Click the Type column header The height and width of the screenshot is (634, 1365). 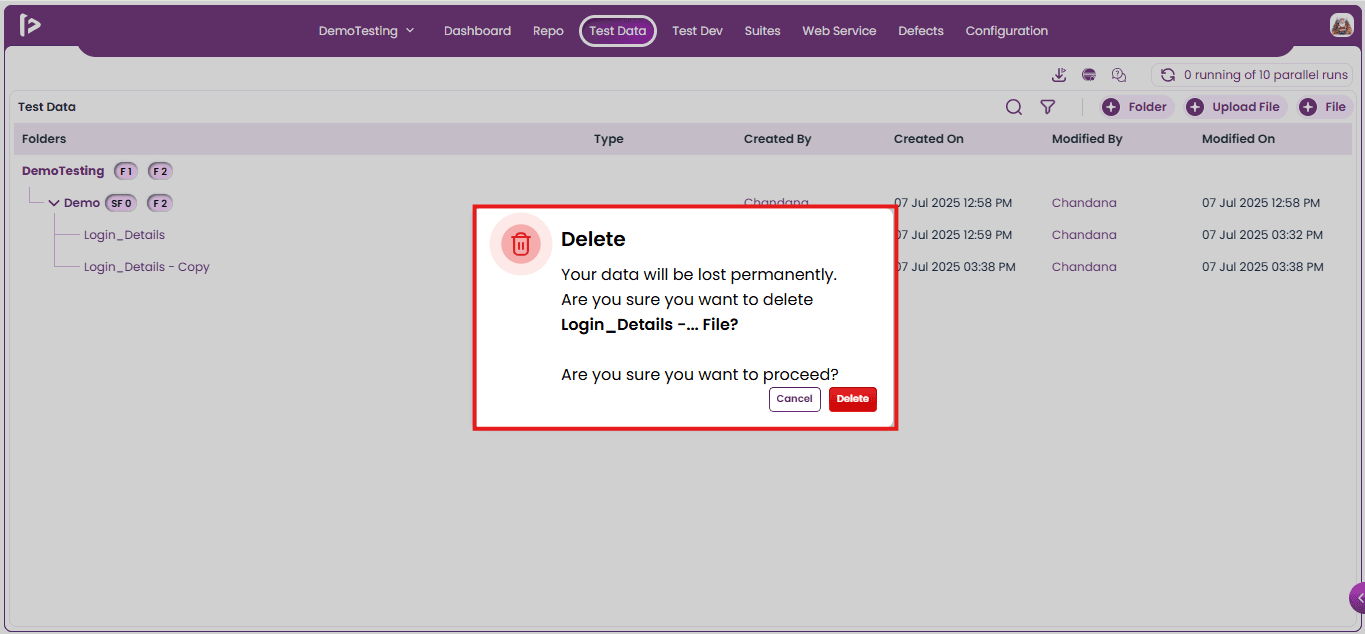[608, 139]
